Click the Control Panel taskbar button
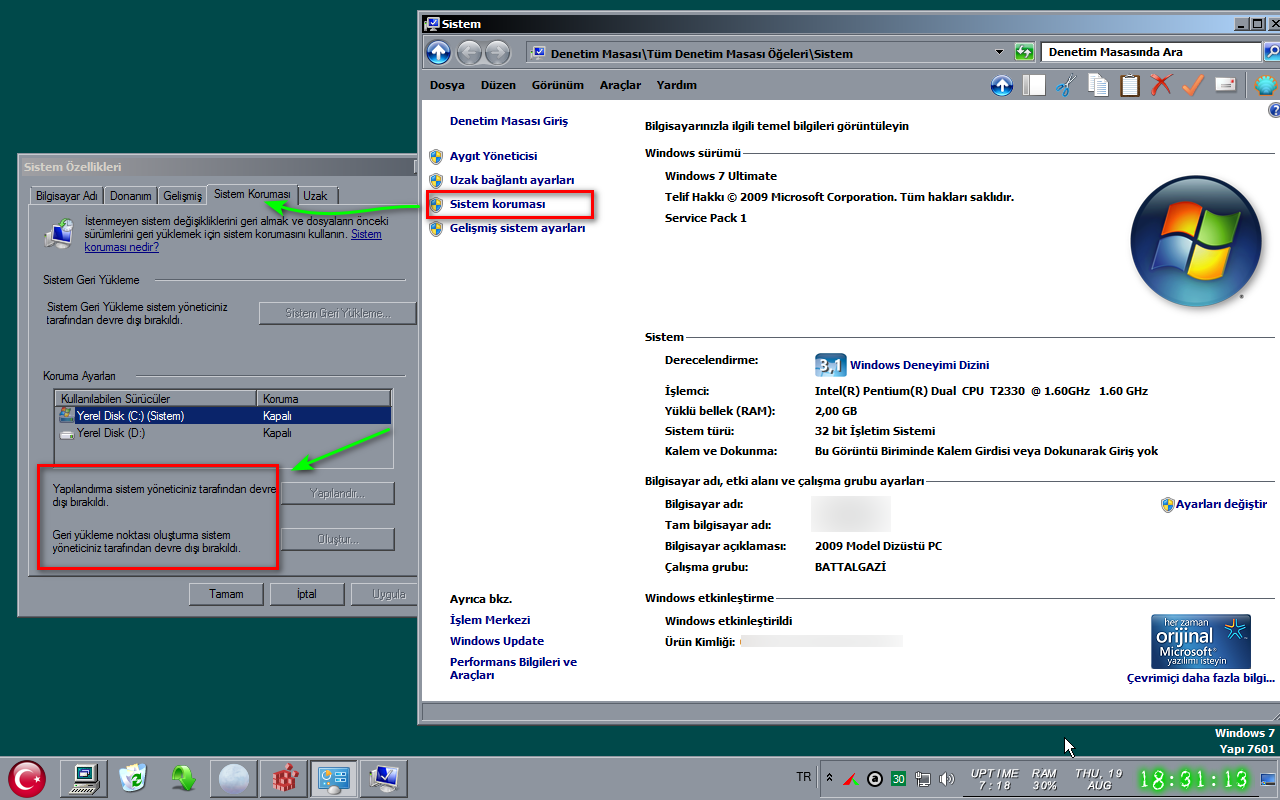This screenshot has width=1280, height=800. click(333, 777)
